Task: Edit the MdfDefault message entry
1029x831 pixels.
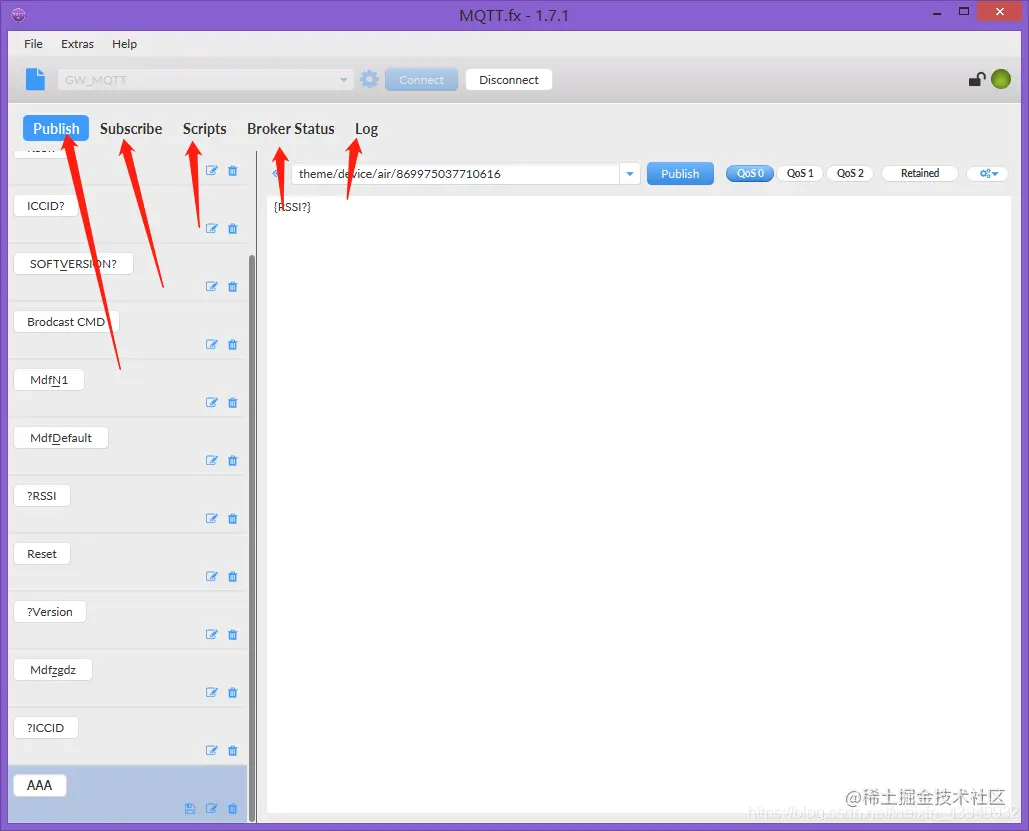Action: [x=211, y=460]
